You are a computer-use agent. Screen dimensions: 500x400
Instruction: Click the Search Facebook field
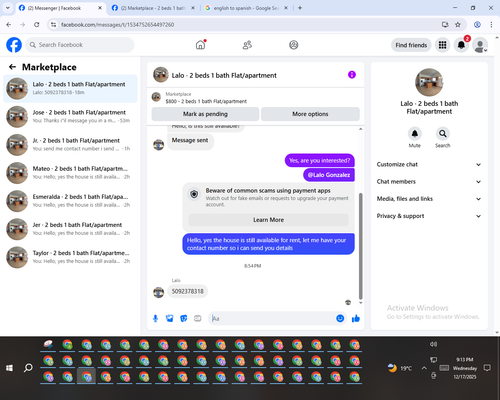pos(80,45)
